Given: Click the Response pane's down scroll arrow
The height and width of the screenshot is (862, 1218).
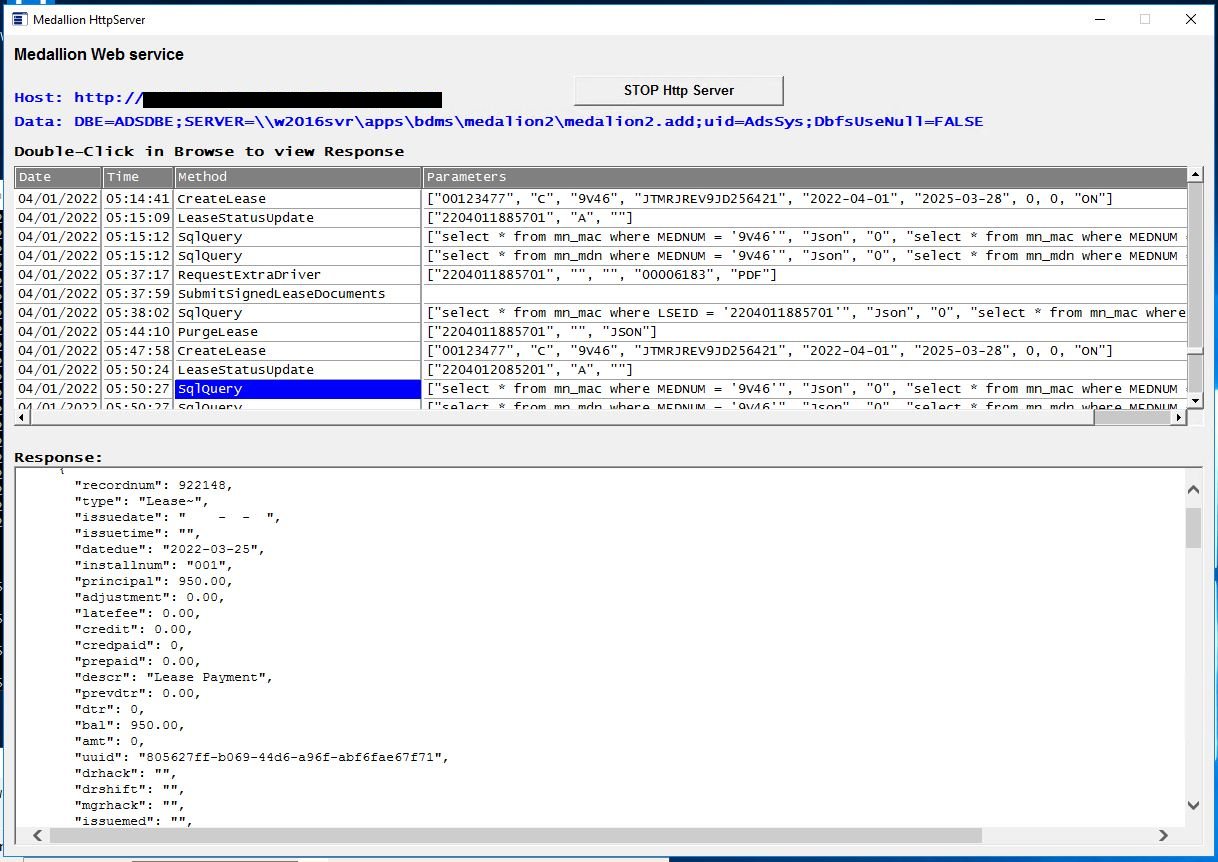Looking at the screenshot, I should coord(1193,805).
